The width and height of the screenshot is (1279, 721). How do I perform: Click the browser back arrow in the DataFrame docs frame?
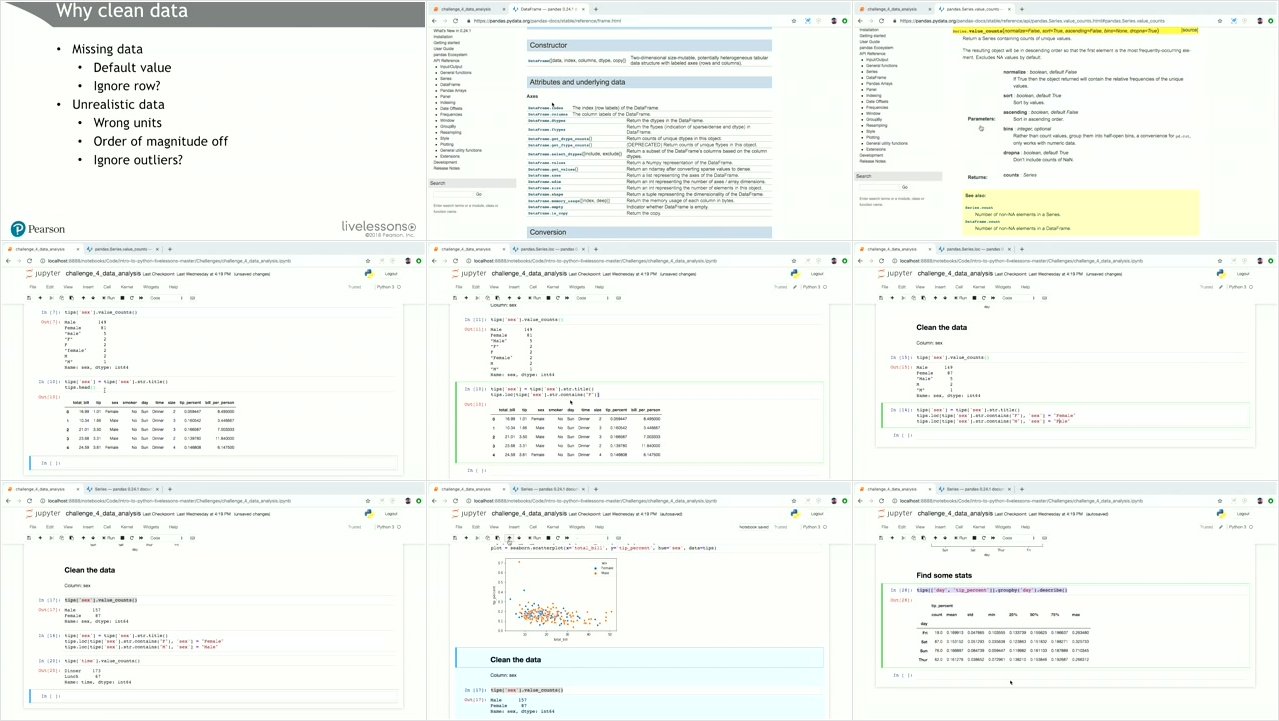(435, 21)
